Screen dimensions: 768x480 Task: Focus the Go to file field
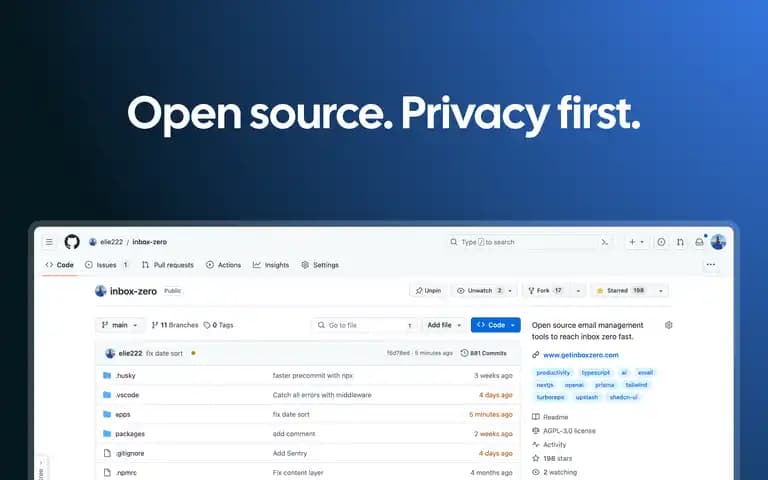pos(364,325)
